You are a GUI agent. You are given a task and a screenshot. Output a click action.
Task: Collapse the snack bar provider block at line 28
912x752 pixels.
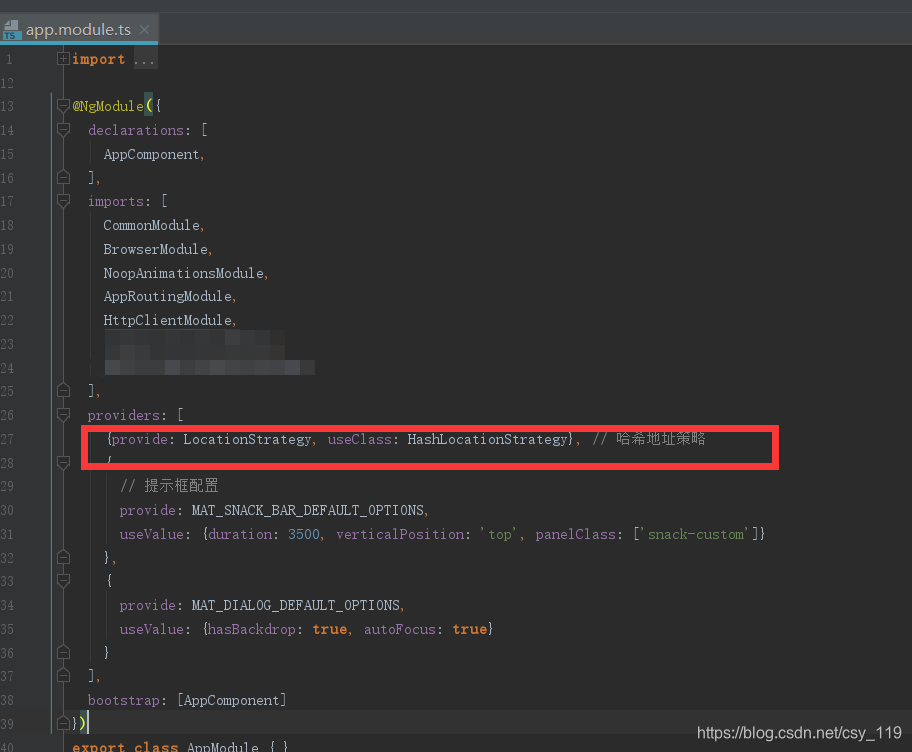point(63,462)
